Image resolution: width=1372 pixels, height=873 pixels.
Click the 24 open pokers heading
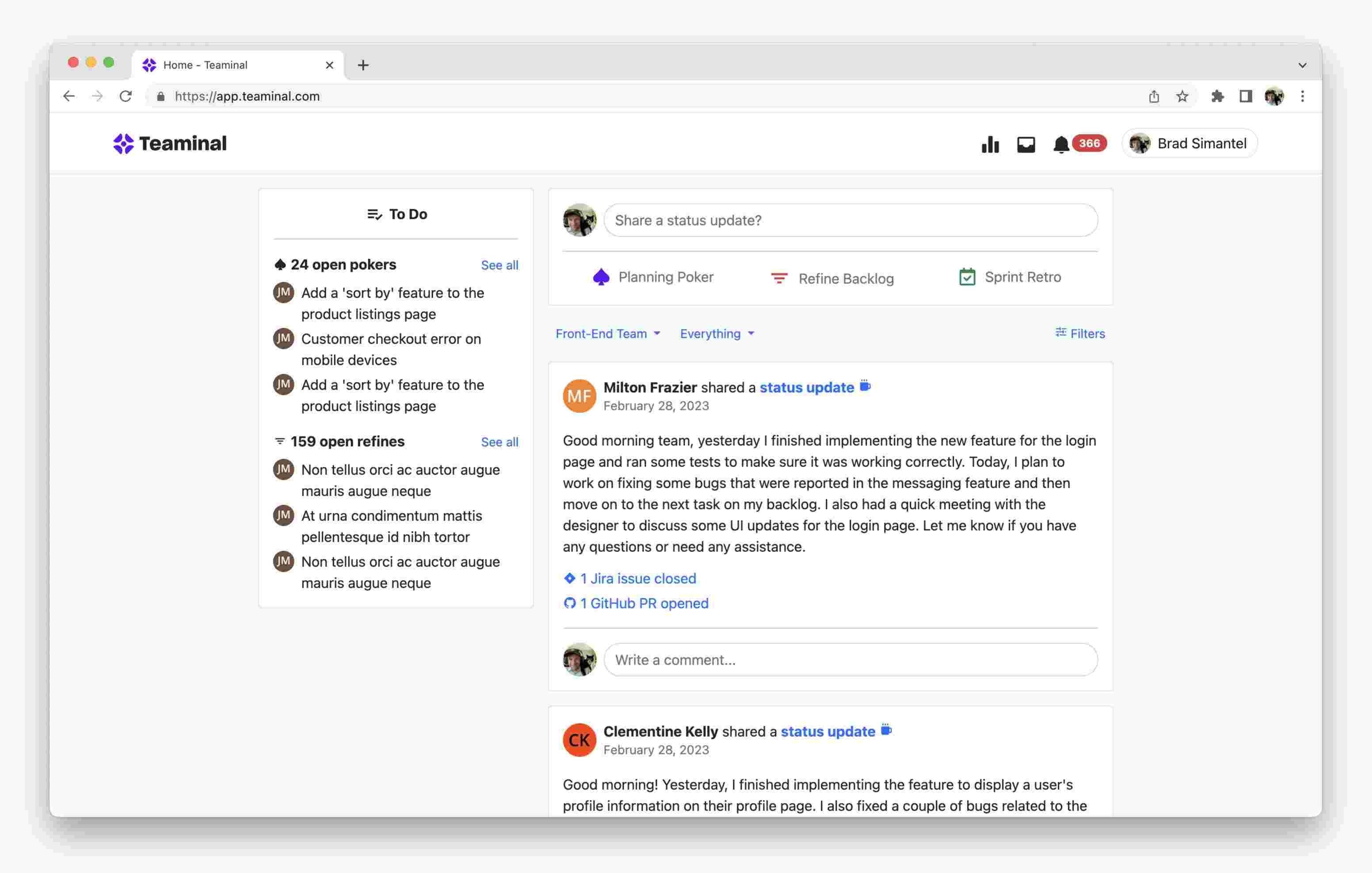[343, 264]
